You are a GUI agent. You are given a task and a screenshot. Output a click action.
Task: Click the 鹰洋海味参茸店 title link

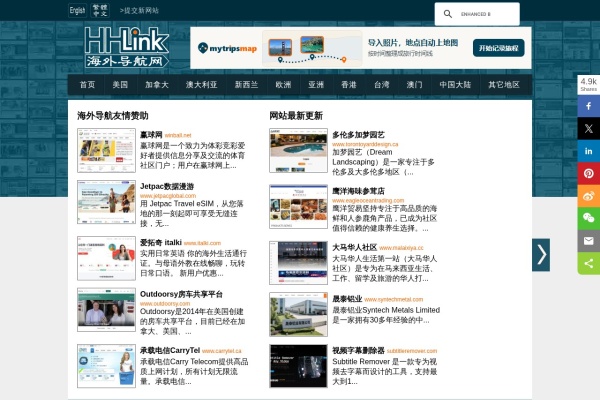[x=359, y=191]
